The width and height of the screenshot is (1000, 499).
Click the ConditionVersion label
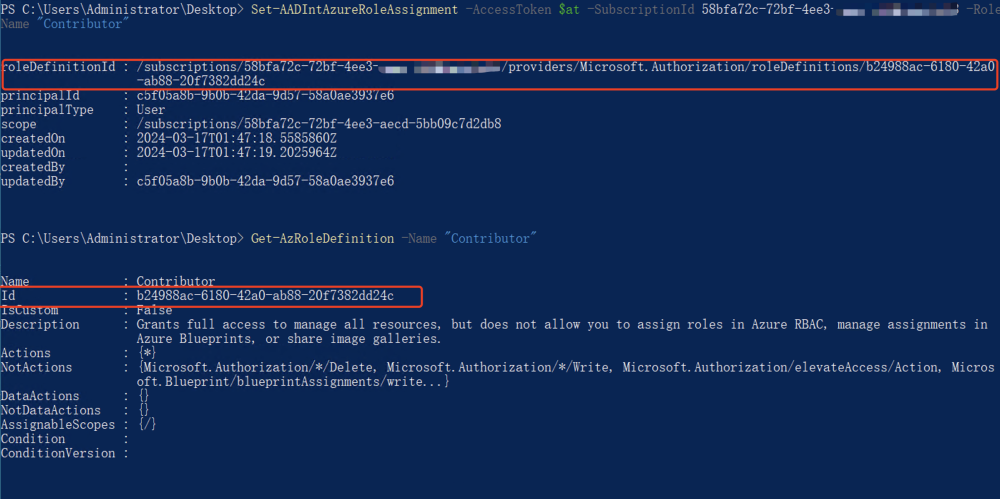pyautogui.click(x=58, y=453)
